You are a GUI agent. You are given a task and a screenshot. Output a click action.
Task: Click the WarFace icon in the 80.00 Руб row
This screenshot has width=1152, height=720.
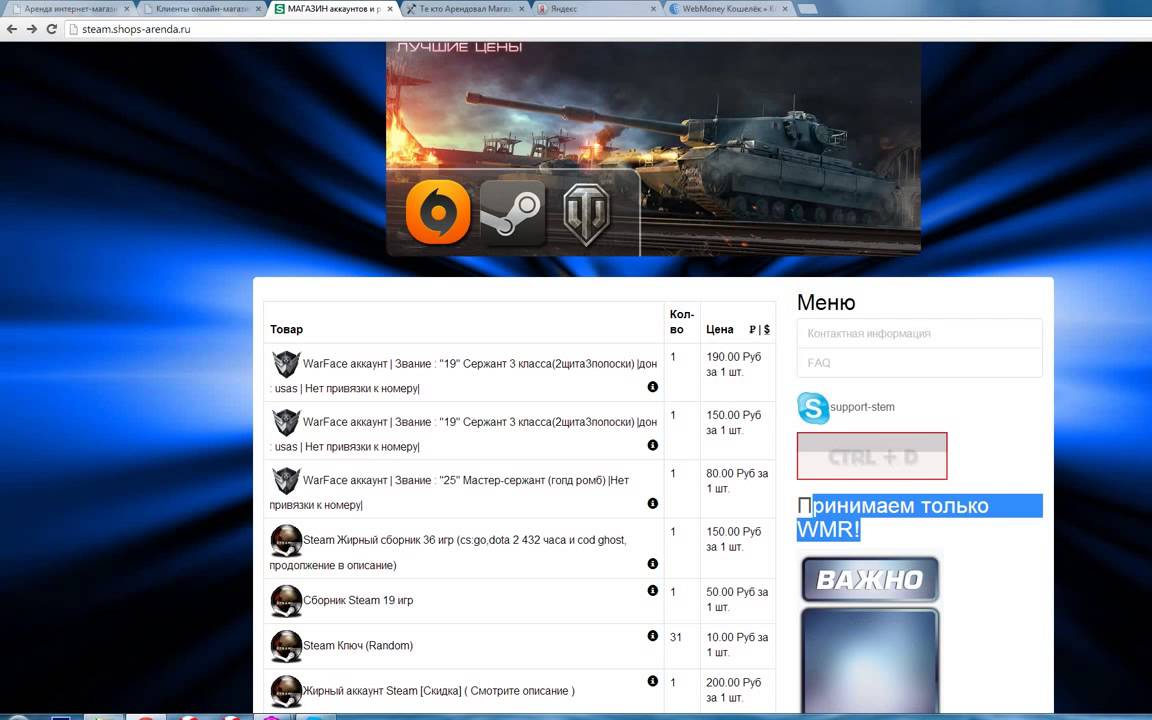pyautogui.click(x=286, y=480)
